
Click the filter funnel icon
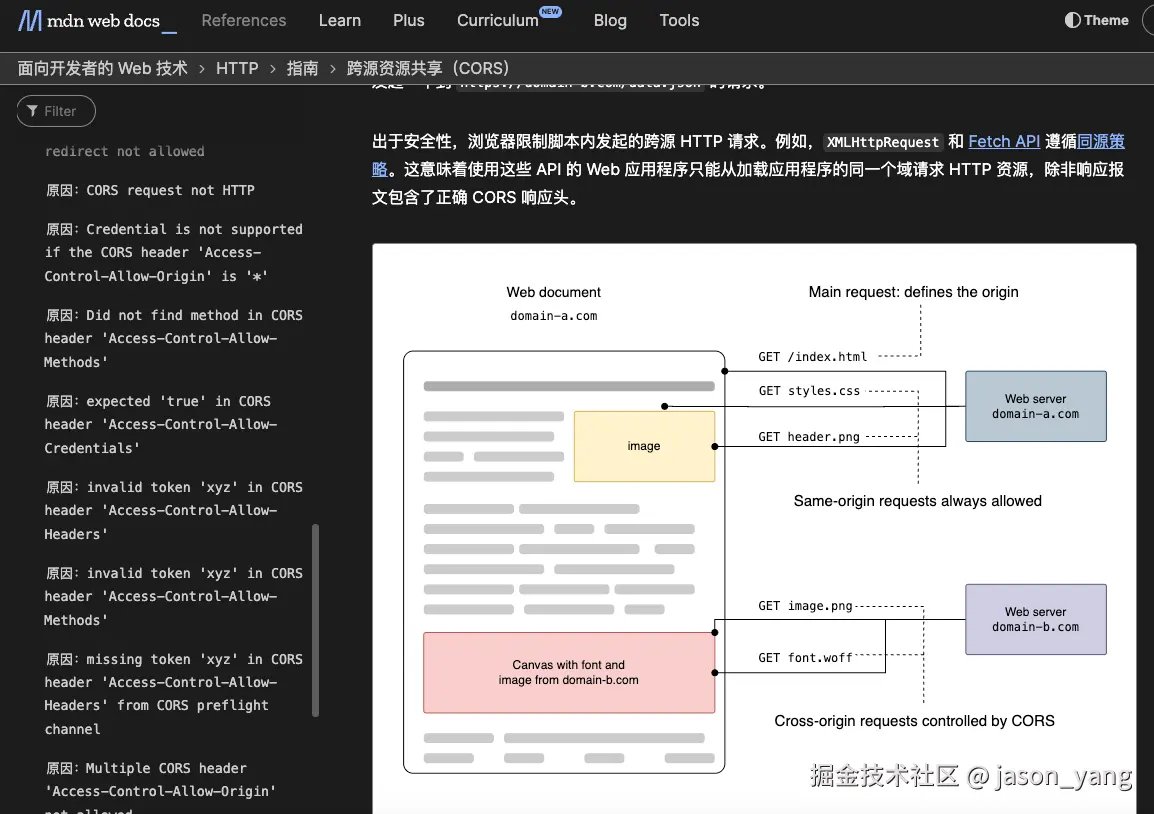(x=32, y=111)
